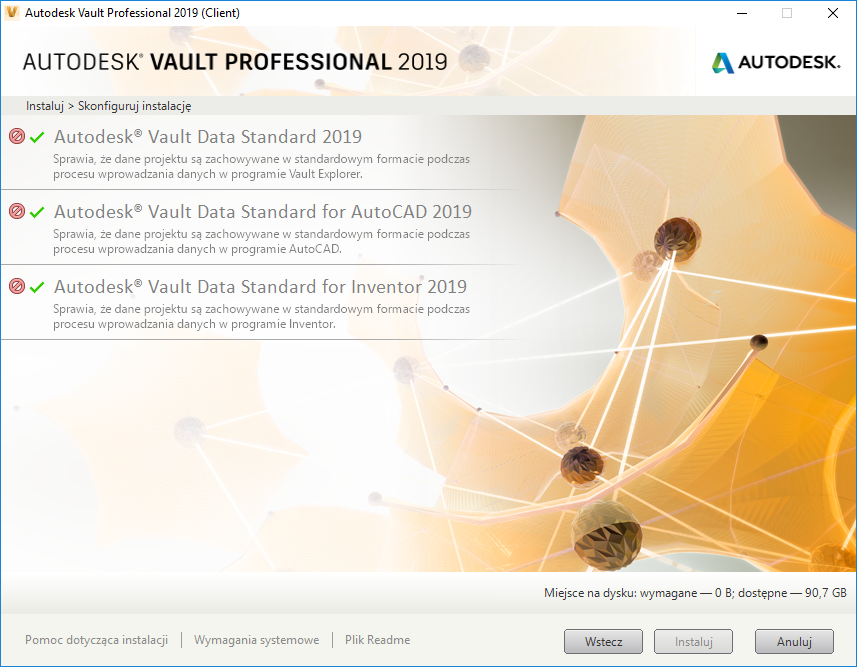The image size is (857, 667).
Task: Uncheck the Vault Data Standard for AutoCAD 2019 checkmark
Action: (x=38, y=212)
